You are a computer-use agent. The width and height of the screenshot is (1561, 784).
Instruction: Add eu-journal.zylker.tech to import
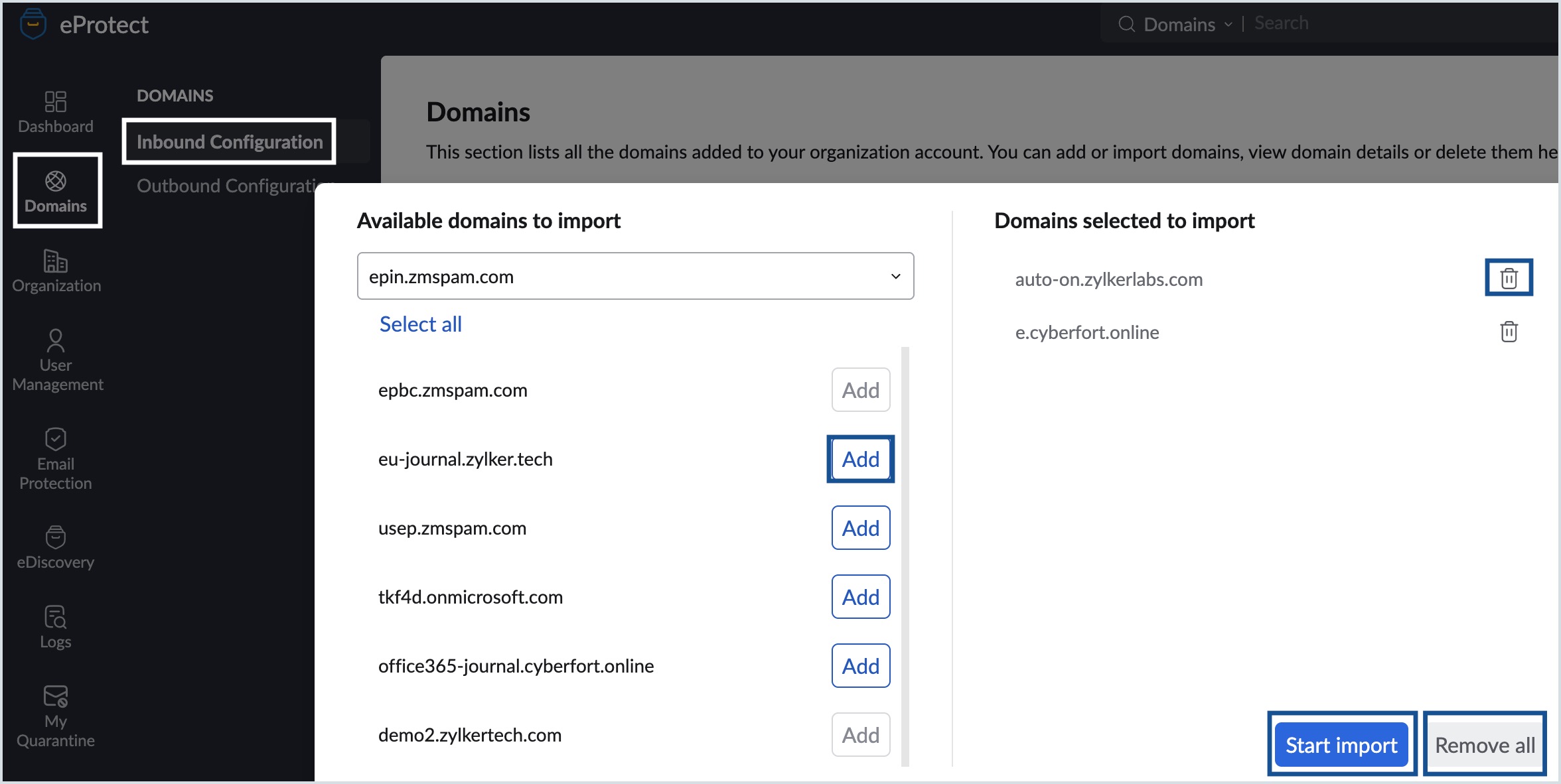(861, 459)
